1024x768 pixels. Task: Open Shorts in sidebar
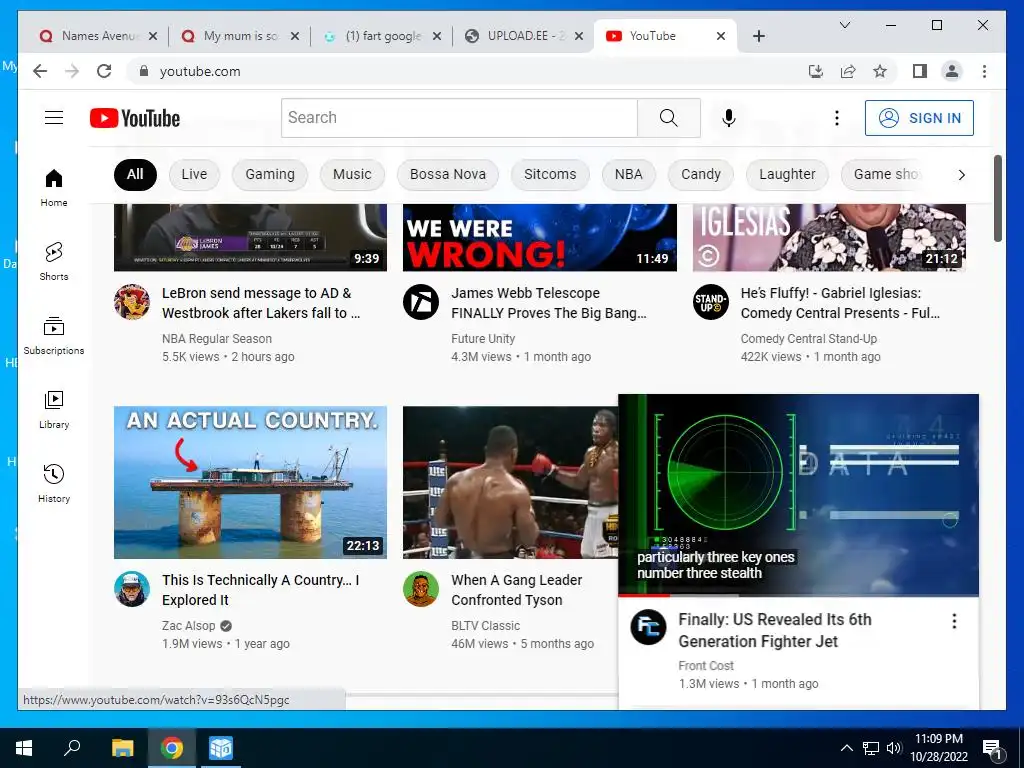[x=54, y=262]
